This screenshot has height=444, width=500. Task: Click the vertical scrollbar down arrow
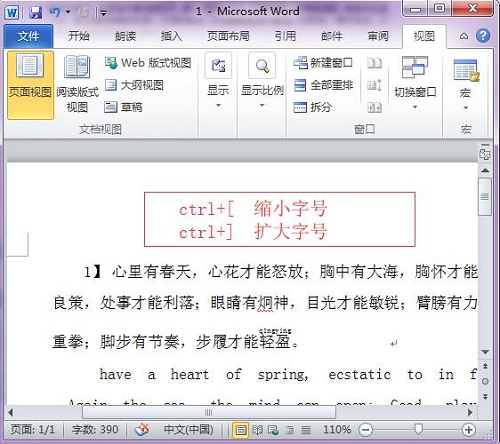(x=485, y=352)
